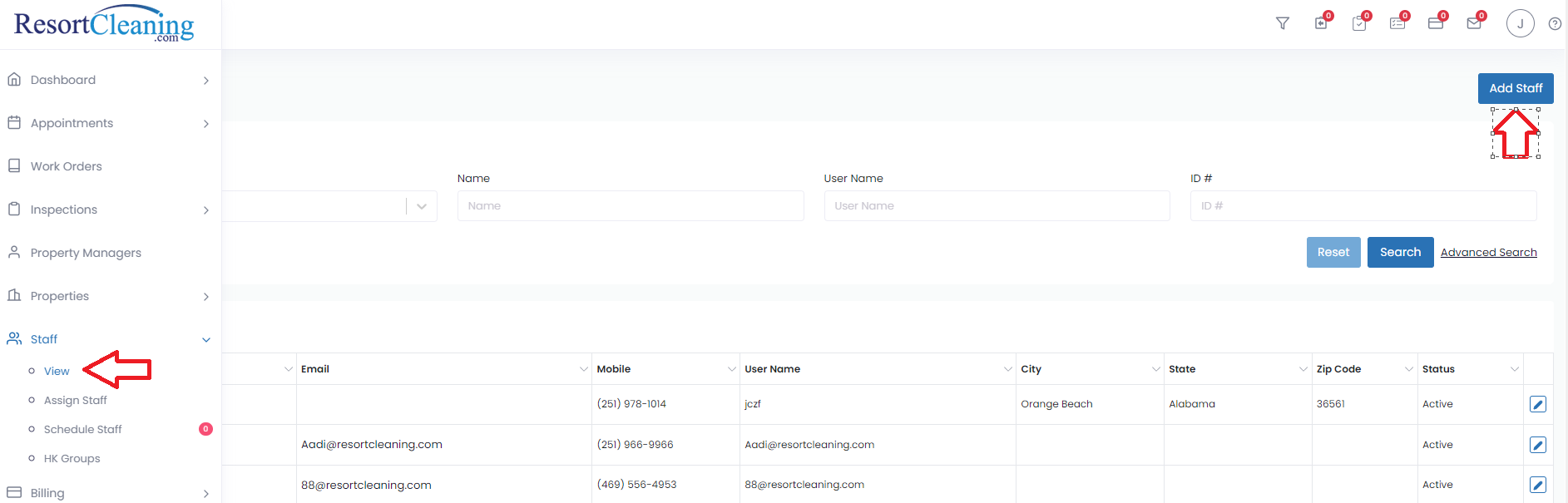The width and height of the screenshot is (1568, 503).
Task: Click into the ID # input field
Action: 1363,206
